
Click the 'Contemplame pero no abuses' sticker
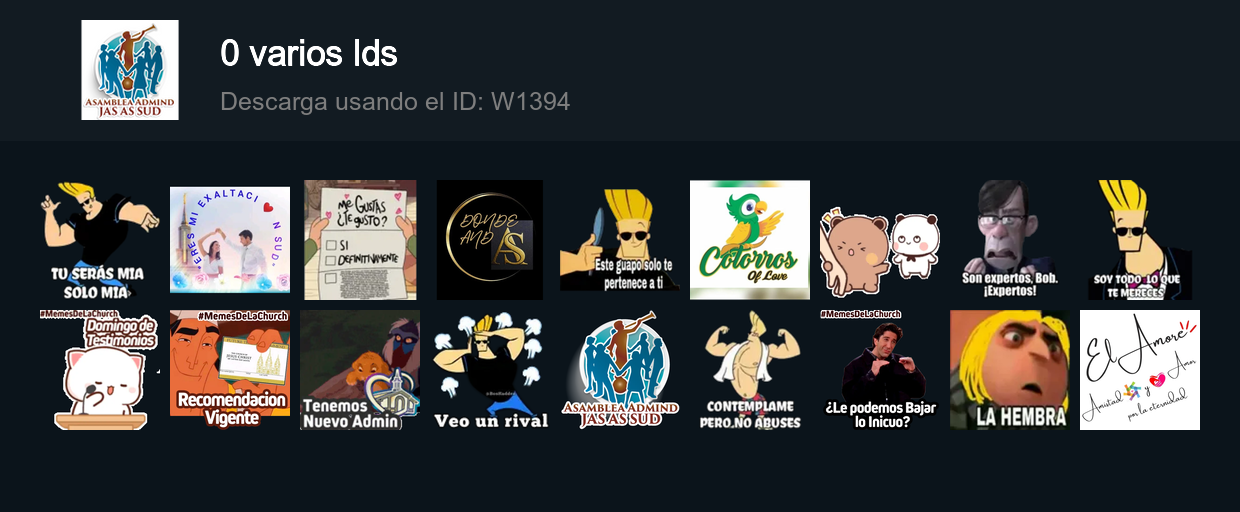pos(750,370)
